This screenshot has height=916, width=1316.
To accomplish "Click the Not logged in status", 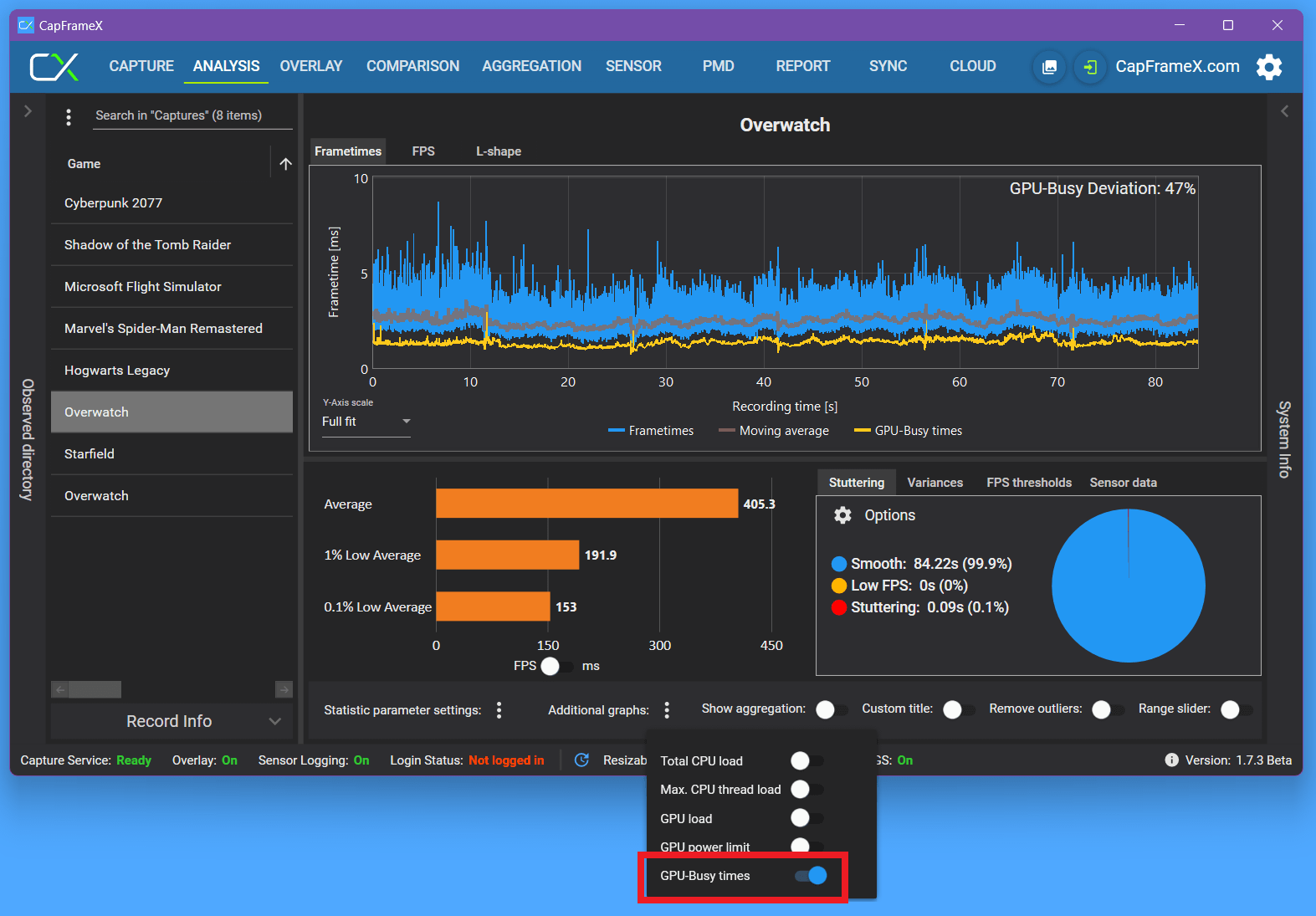I will click(x=506, y=760).
